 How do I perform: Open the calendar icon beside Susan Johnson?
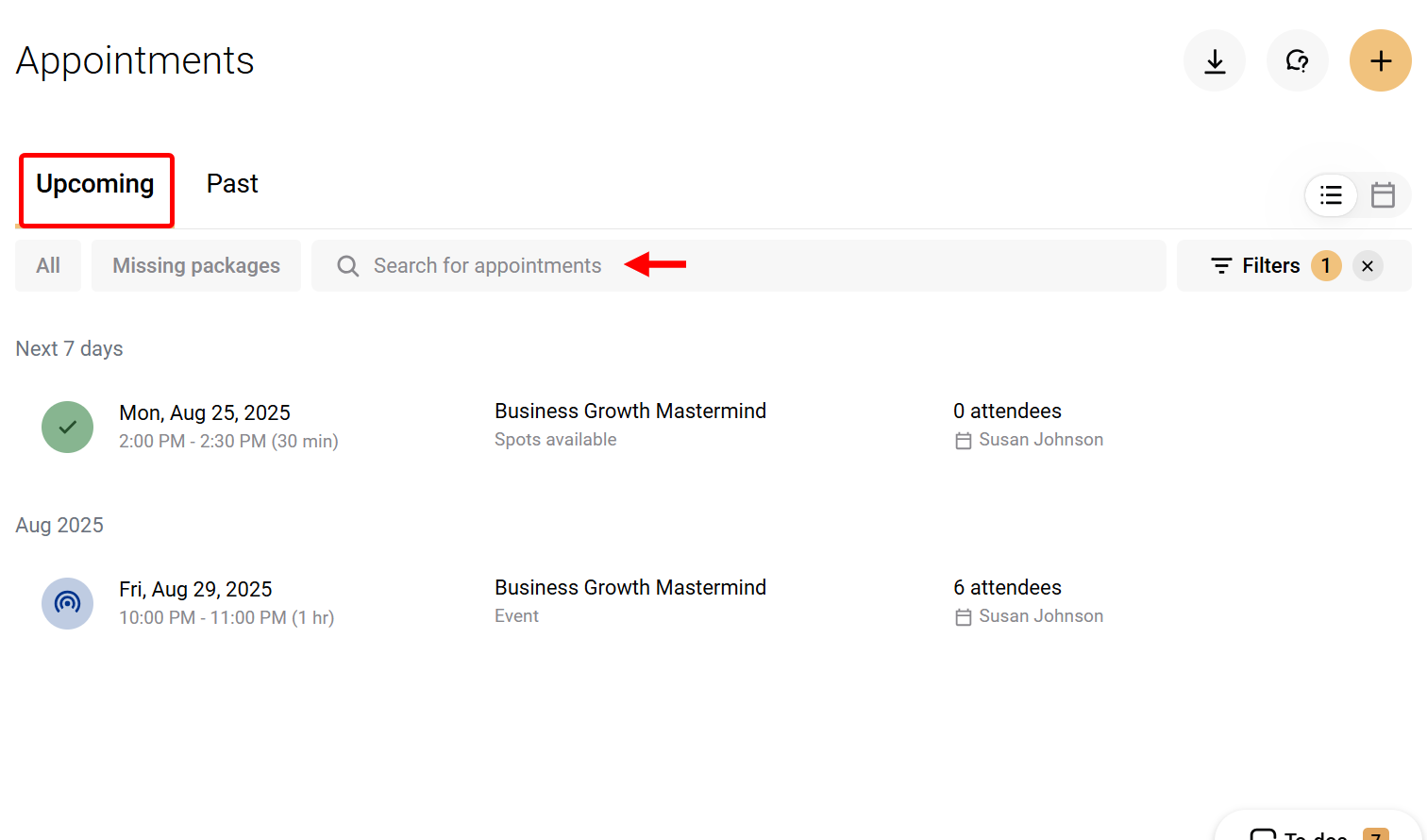[964, 440]
